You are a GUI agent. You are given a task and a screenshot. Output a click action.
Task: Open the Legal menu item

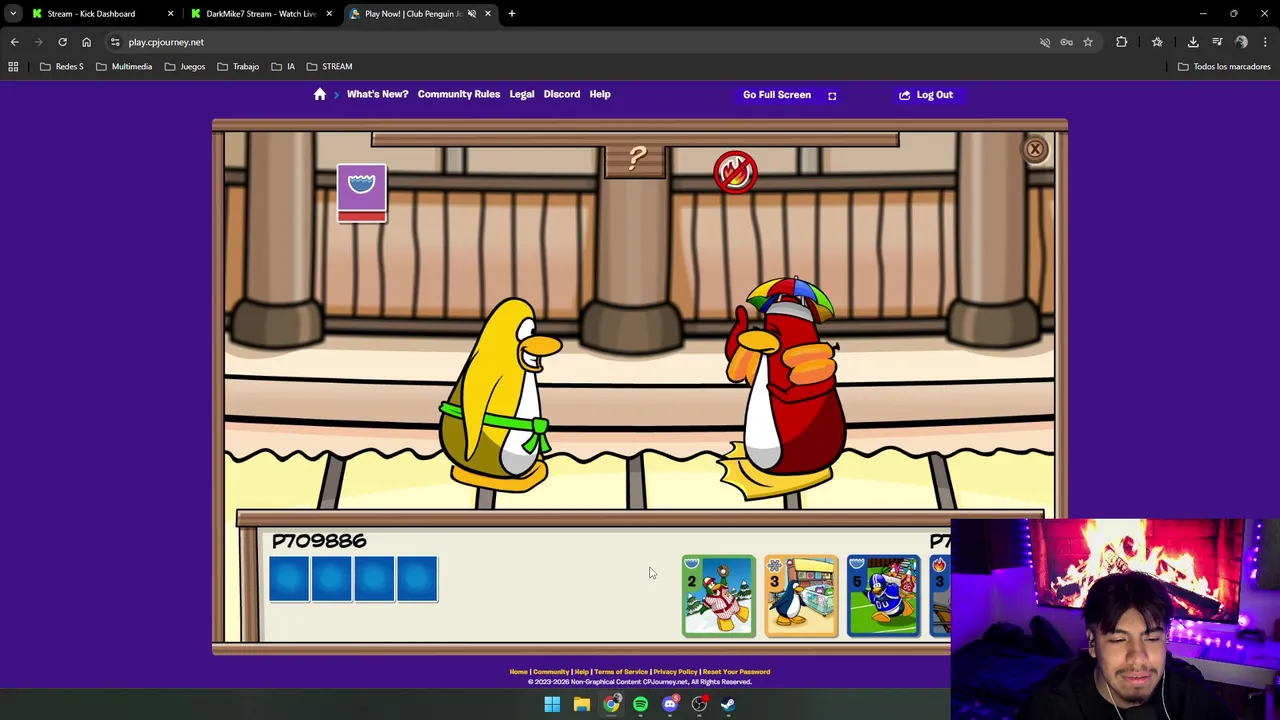point(522,94)
